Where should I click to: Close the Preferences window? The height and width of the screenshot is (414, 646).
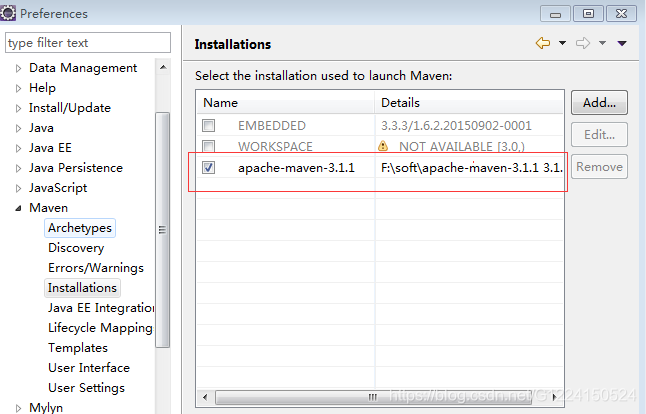coord(621,14)
